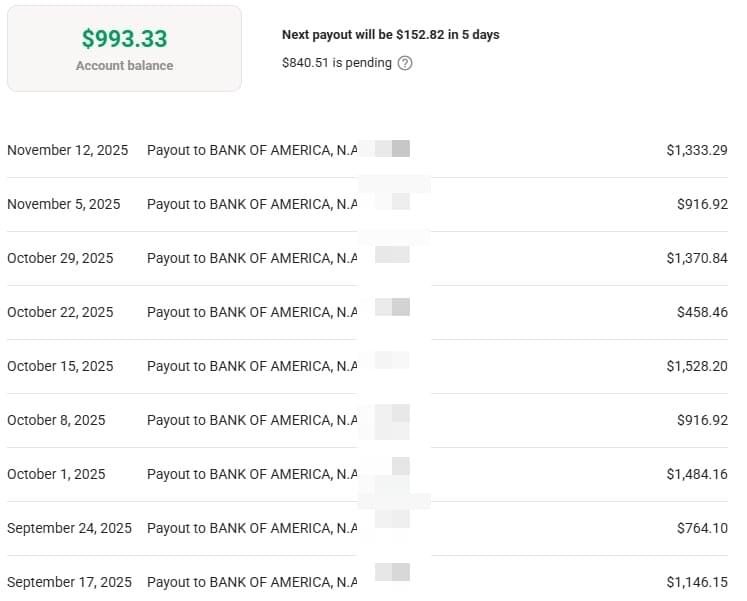Select the "$840.51 is pending" text
747x601 pixels.
336,63
